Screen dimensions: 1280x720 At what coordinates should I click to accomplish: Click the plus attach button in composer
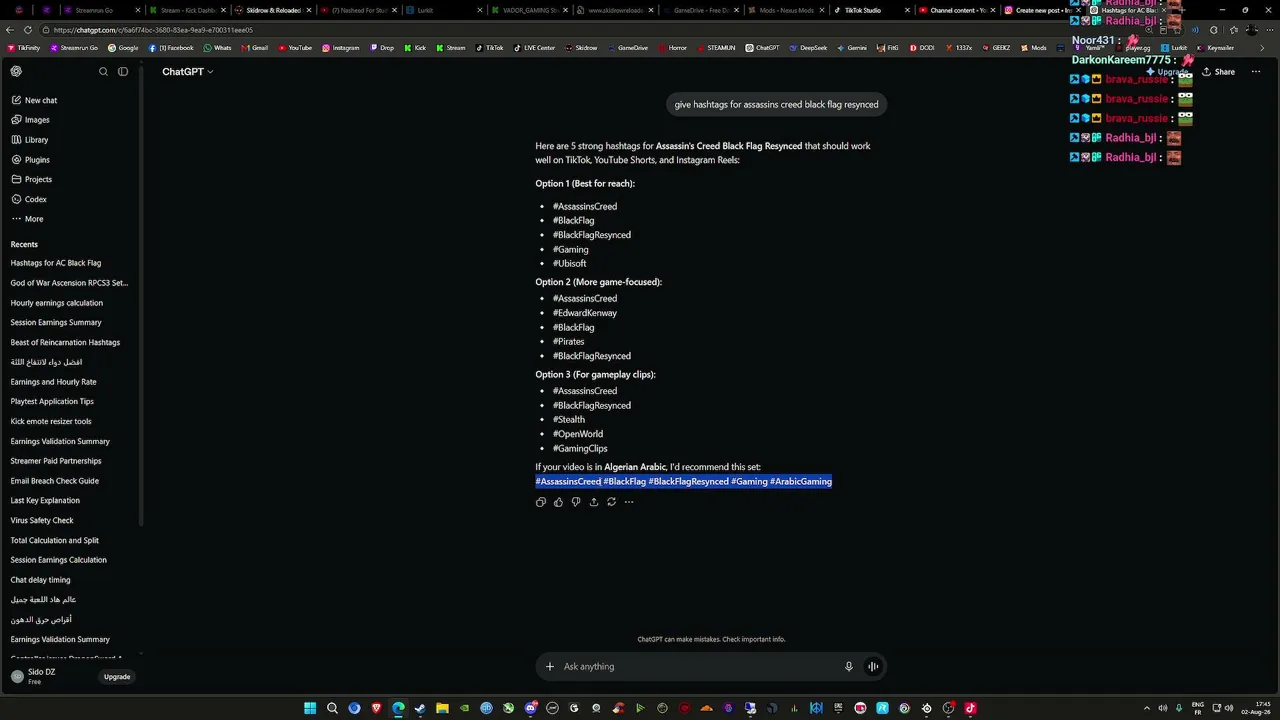point(549,667)
